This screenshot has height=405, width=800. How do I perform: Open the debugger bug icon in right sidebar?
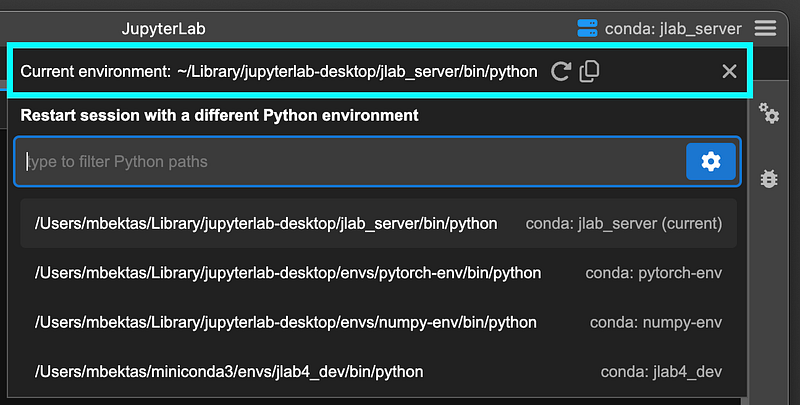point(769,179)
